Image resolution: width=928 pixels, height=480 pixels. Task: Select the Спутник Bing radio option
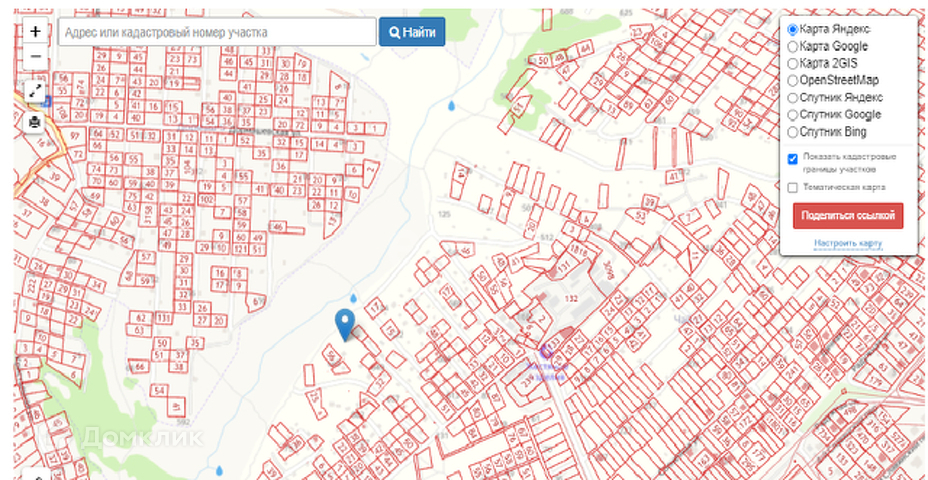tap(792, 132)
